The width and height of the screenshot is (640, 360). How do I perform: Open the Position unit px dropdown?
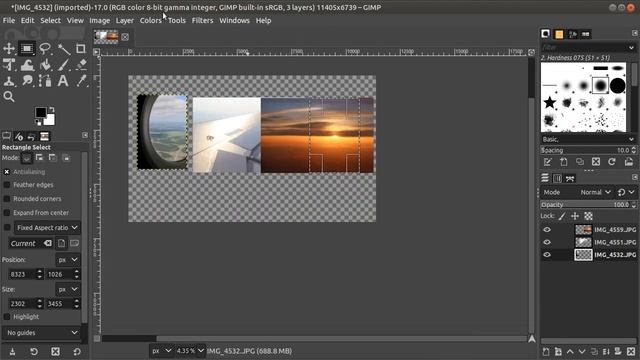(67, 260)
